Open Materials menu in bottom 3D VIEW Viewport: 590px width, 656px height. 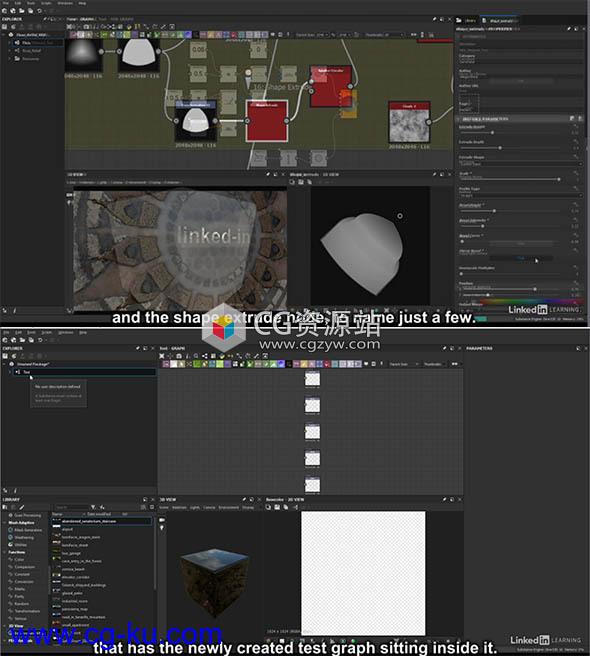click(179, 507)
